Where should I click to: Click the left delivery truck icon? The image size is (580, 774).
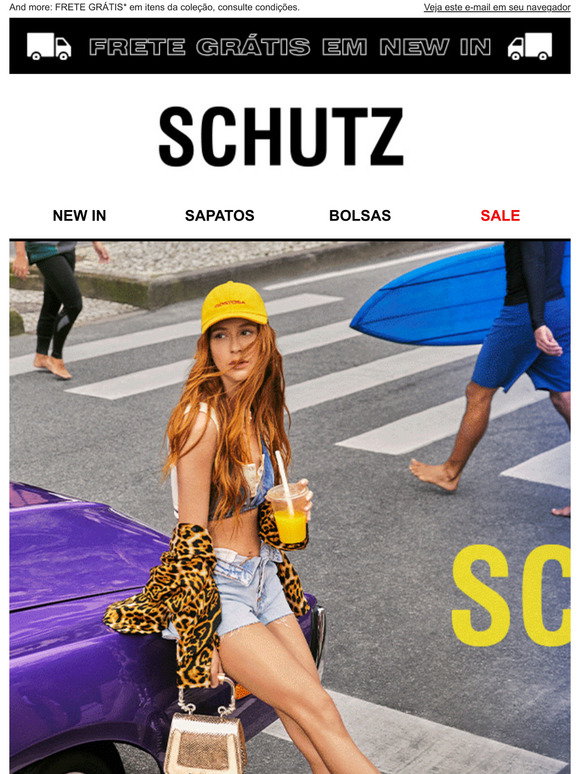(x=48, y=47)
